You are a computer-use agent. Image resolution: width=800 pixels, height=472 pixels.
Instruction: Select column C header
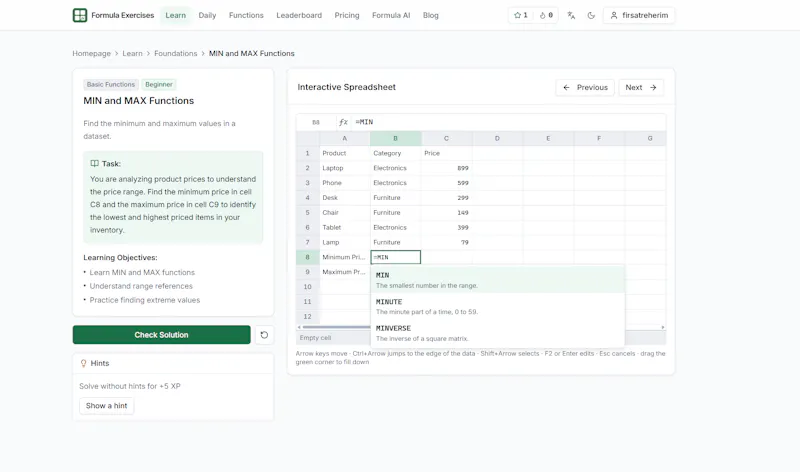click(446, 138)
